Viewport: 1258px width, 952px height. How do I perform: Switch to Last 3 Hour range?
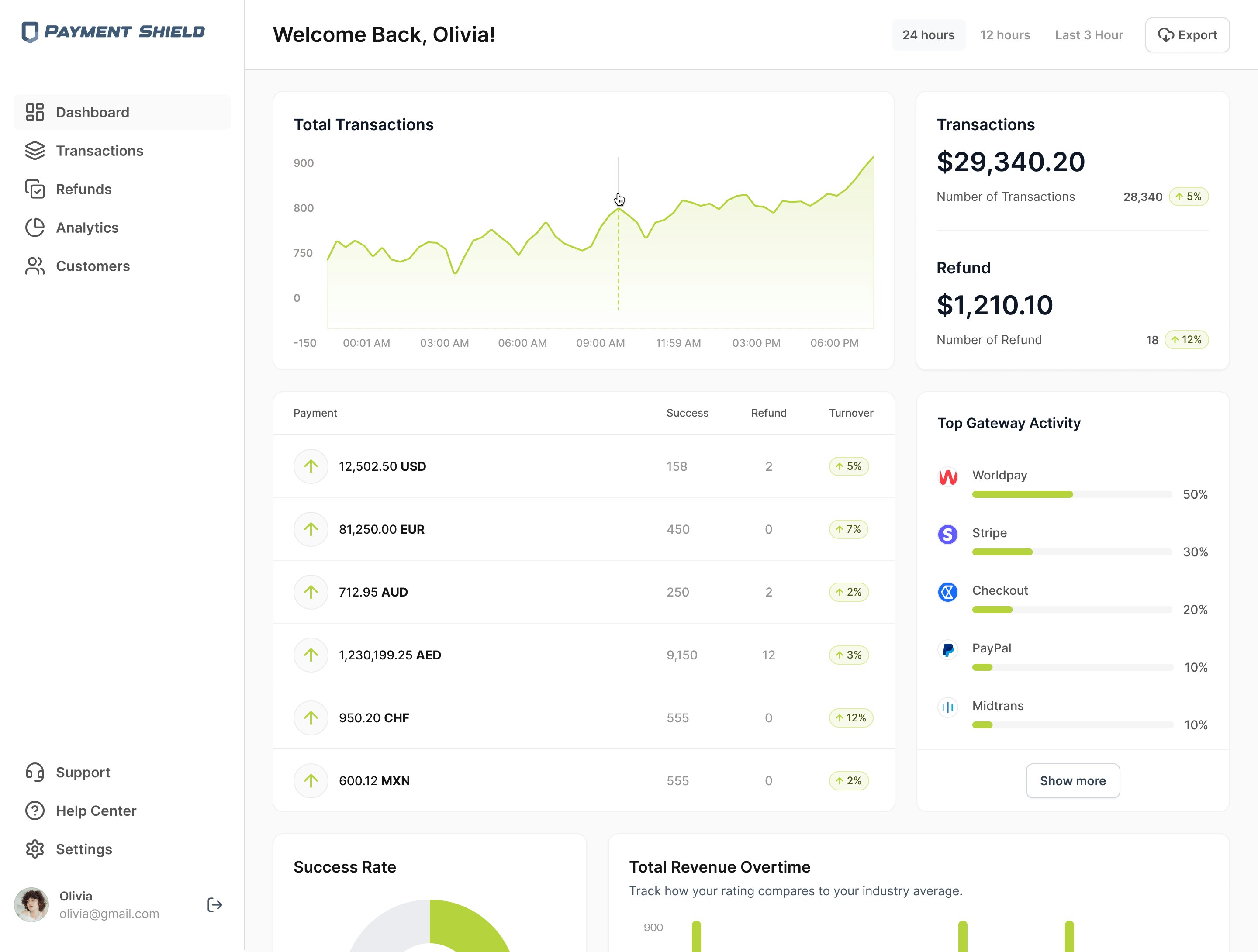1089,34
